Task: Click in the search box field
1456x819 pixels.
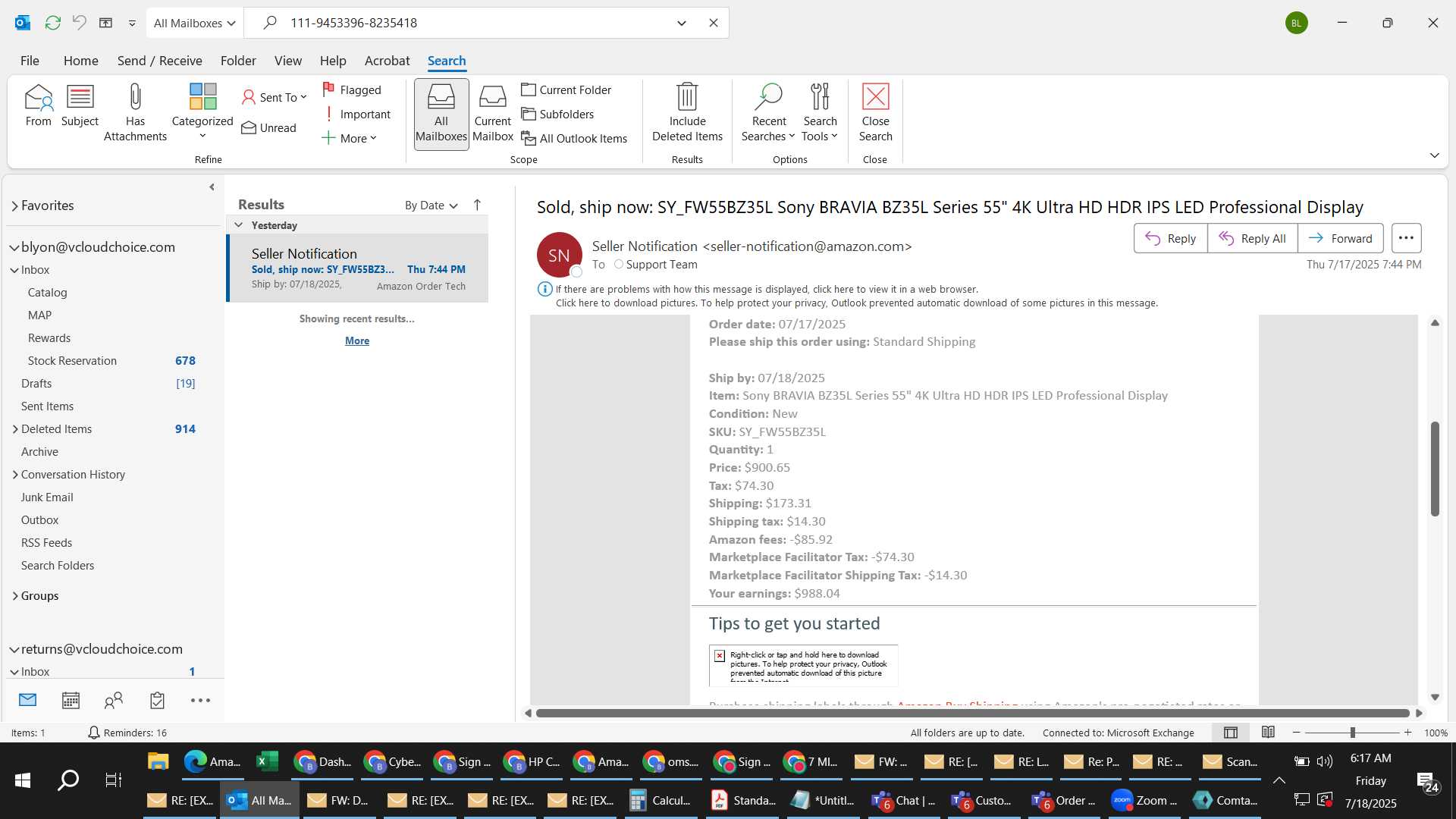Action: click(x=478, y=23)
